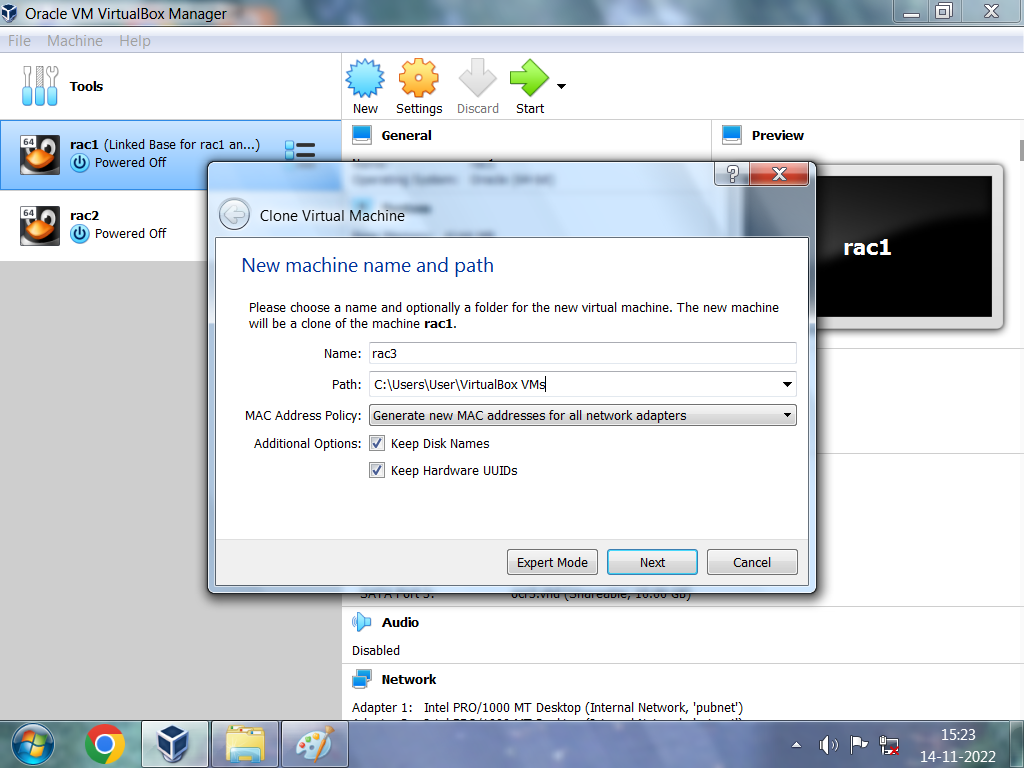The width and height of the screenshot is (1024, 768).
Task: Click into the Name field containing rac3
Action: tap(583, 353)
